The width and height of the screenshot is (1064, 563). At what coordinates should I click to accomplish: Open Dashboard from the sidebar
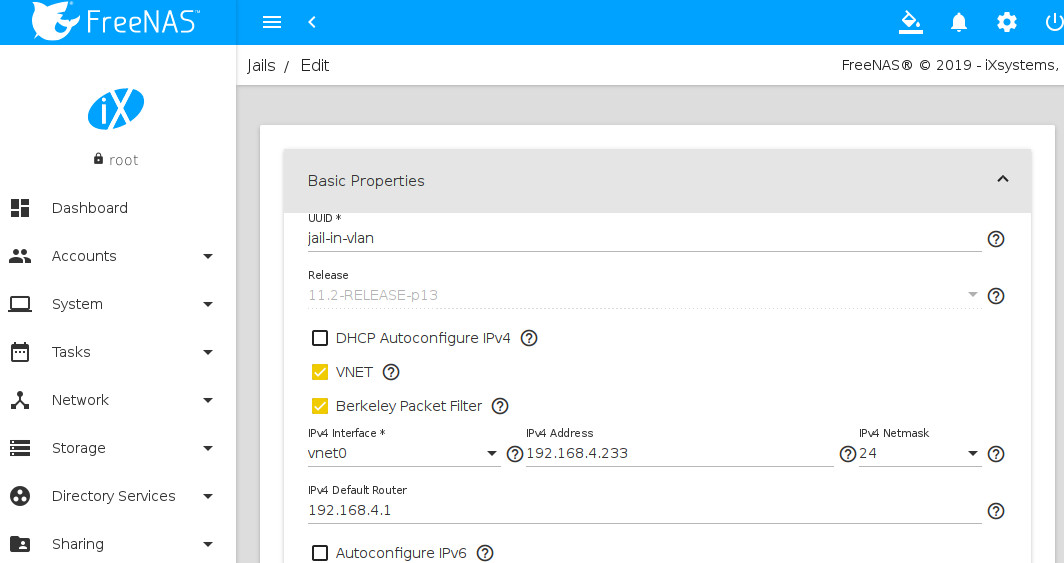pyautogui.click(x=90, y=208)
